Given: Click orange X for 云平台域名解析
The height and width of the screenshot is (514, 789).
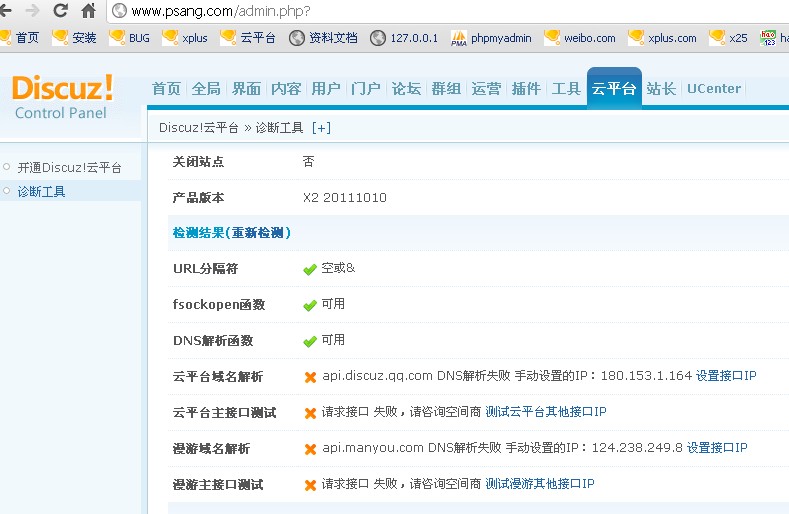Looking at the screenshot, I should (310, 377).
